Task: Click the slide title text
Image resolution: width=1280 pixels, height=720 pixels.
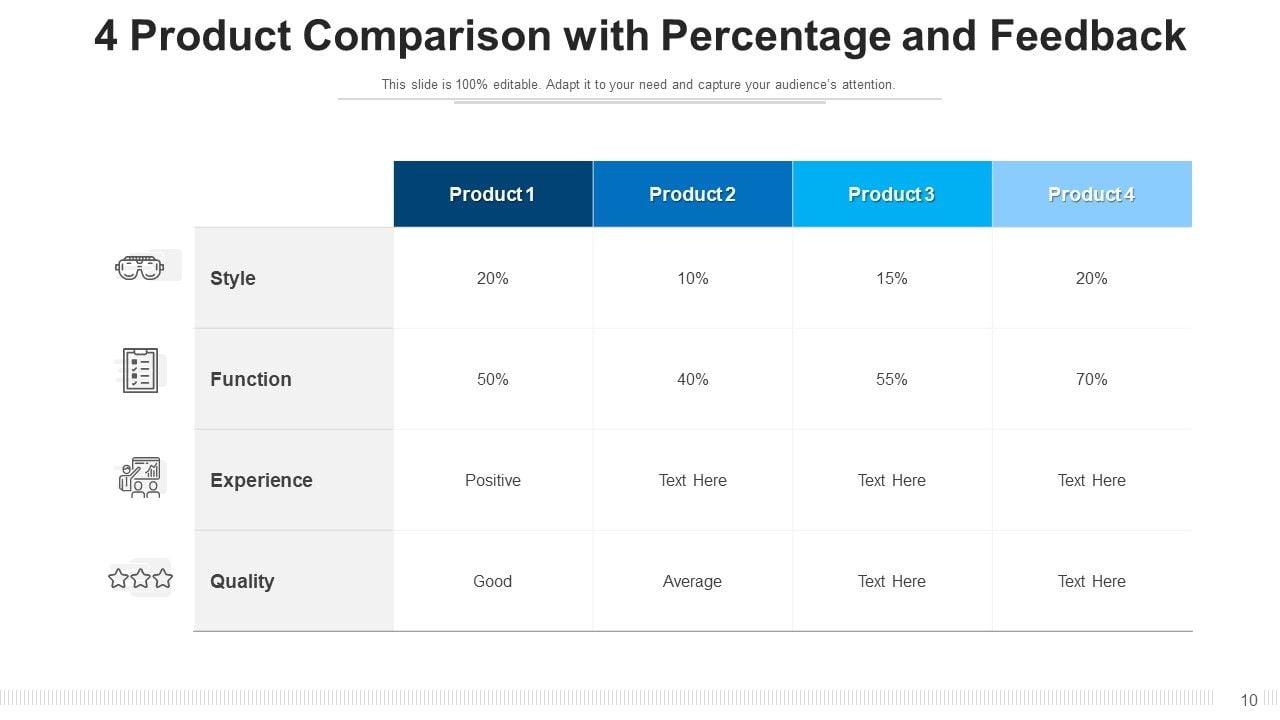Action: pos(640,37)
